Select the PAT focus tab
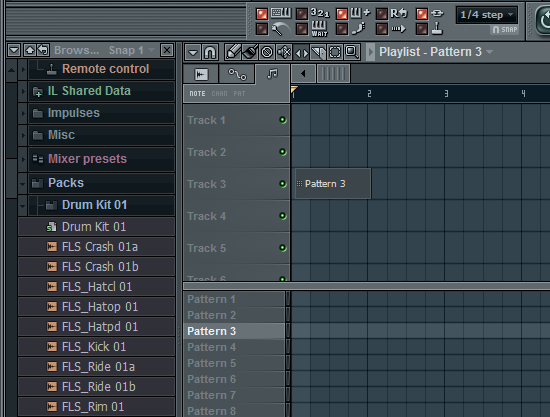550x417 pixels. (x=239, y=94)
